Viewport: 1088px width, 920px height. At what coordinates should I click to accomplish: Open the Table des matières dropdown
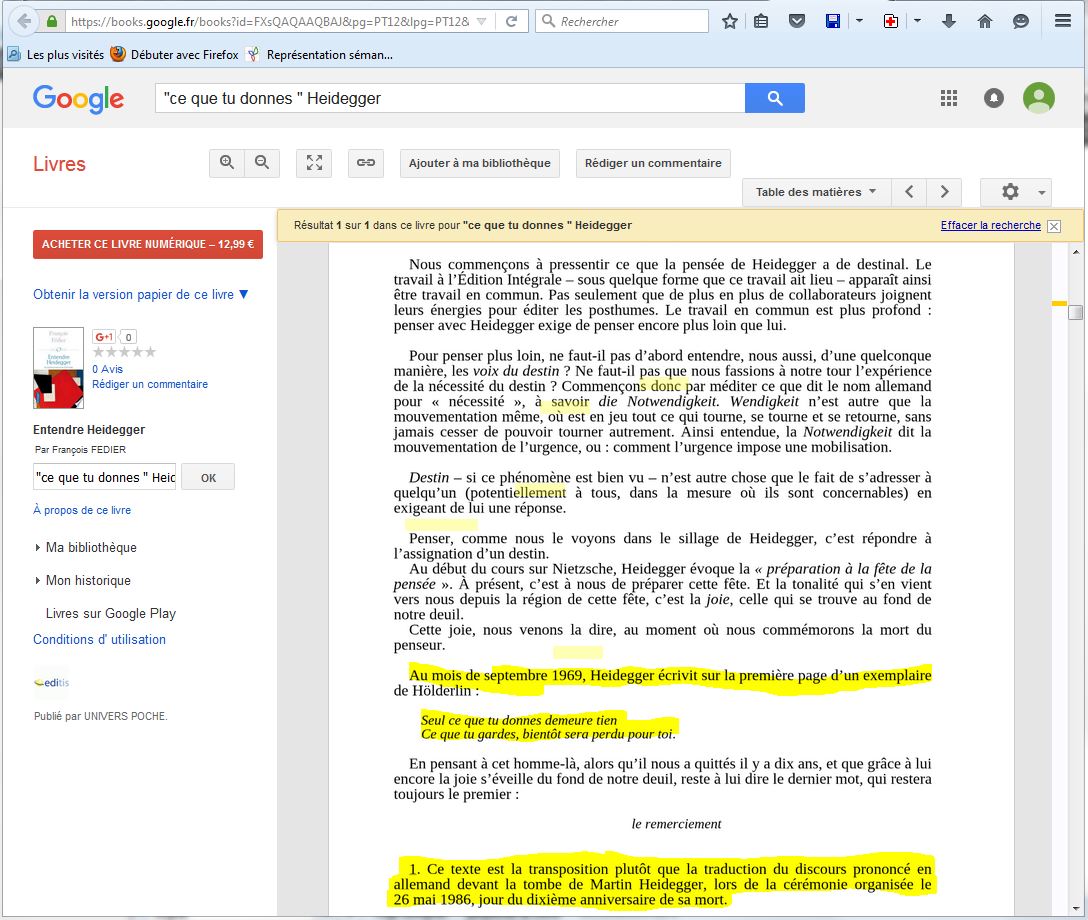click(815, 192)
